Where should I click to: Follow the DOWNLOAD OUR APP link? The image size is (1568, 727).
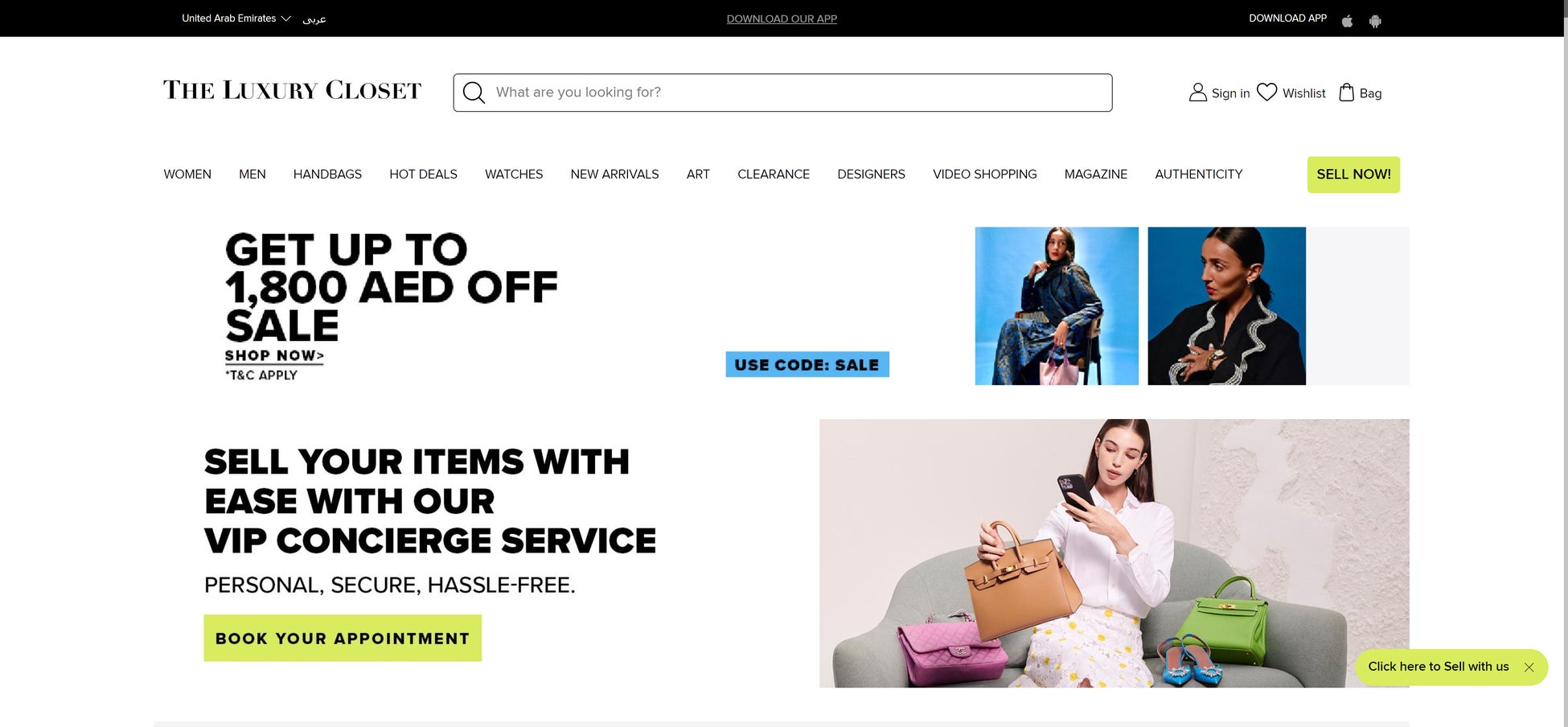[x=782, y=18]
